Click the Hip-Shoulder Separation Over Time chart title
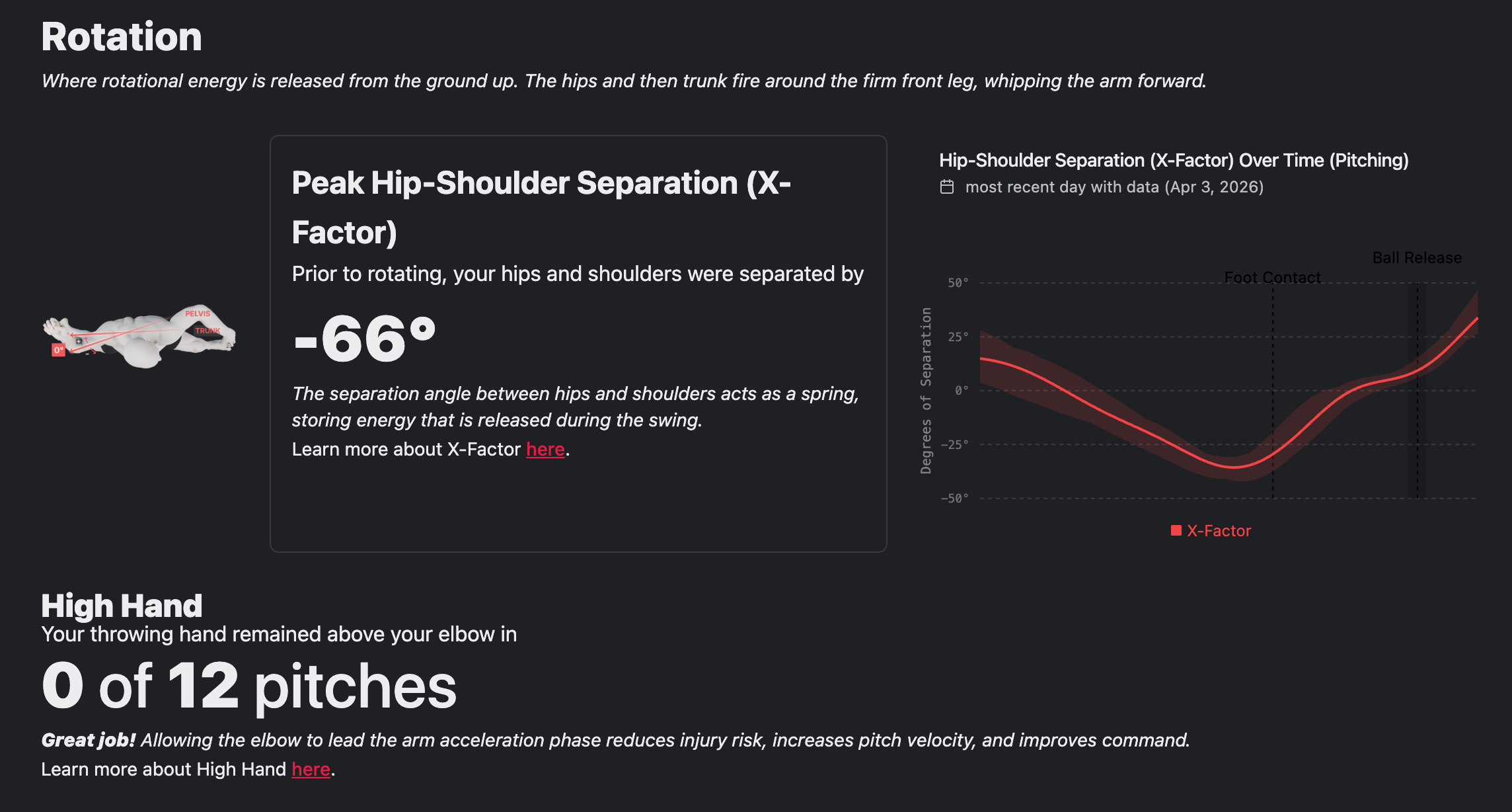Image resolution: width=1512 pixels, height=812 pixels. [1174, 160]
